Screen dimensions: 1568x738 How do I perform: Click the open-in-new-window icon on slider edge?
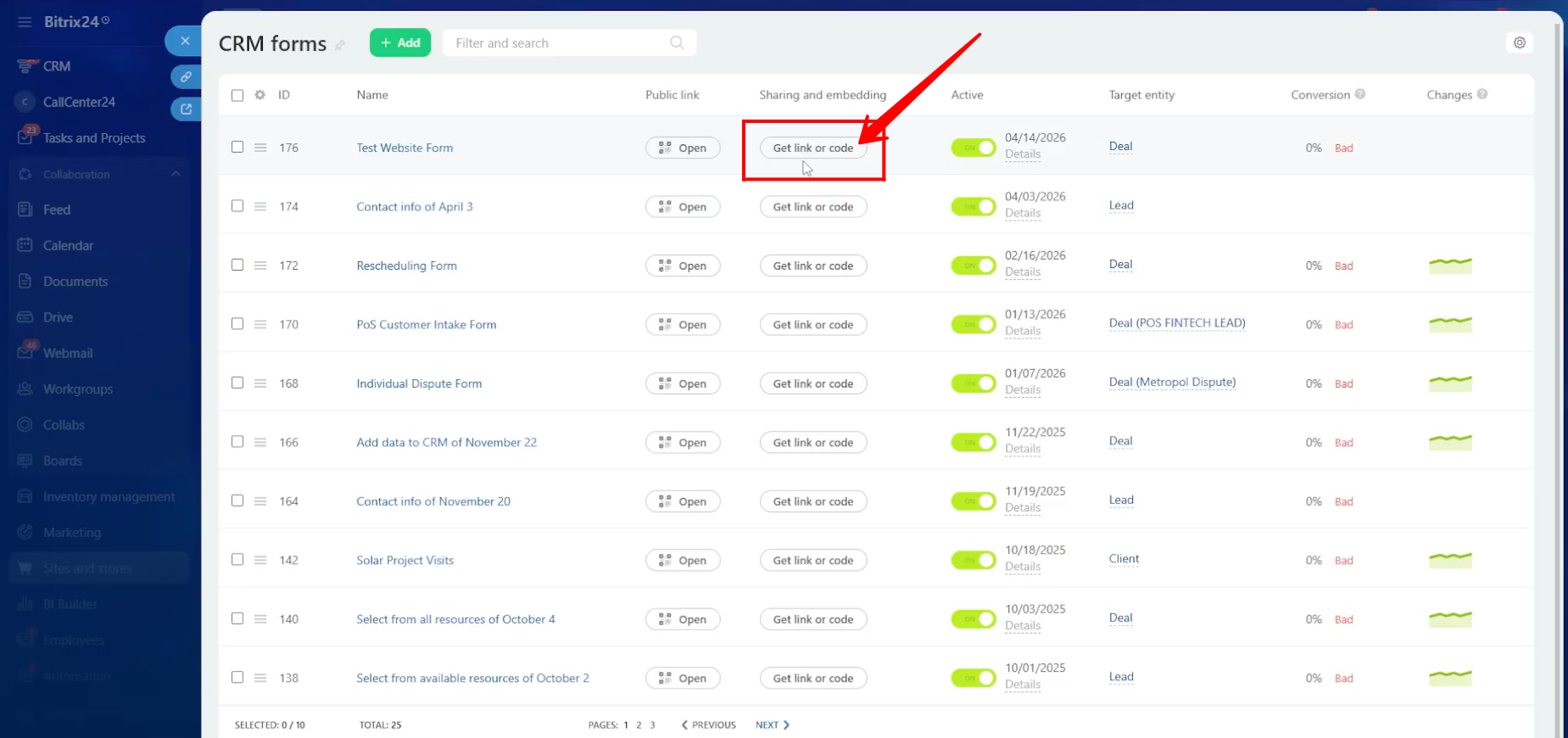coord(186,109)
